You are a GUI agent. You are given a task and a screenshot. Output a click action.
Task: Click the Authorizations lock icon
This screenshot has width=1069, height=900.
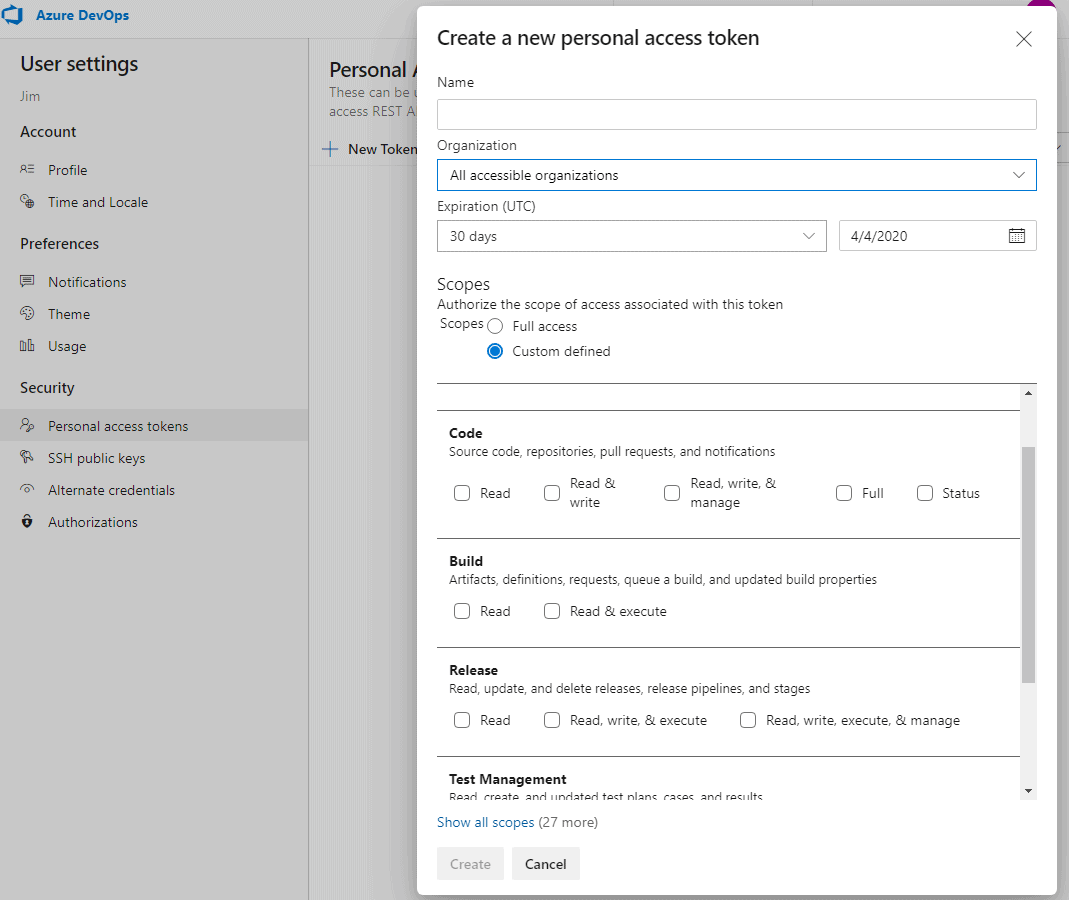27,521
